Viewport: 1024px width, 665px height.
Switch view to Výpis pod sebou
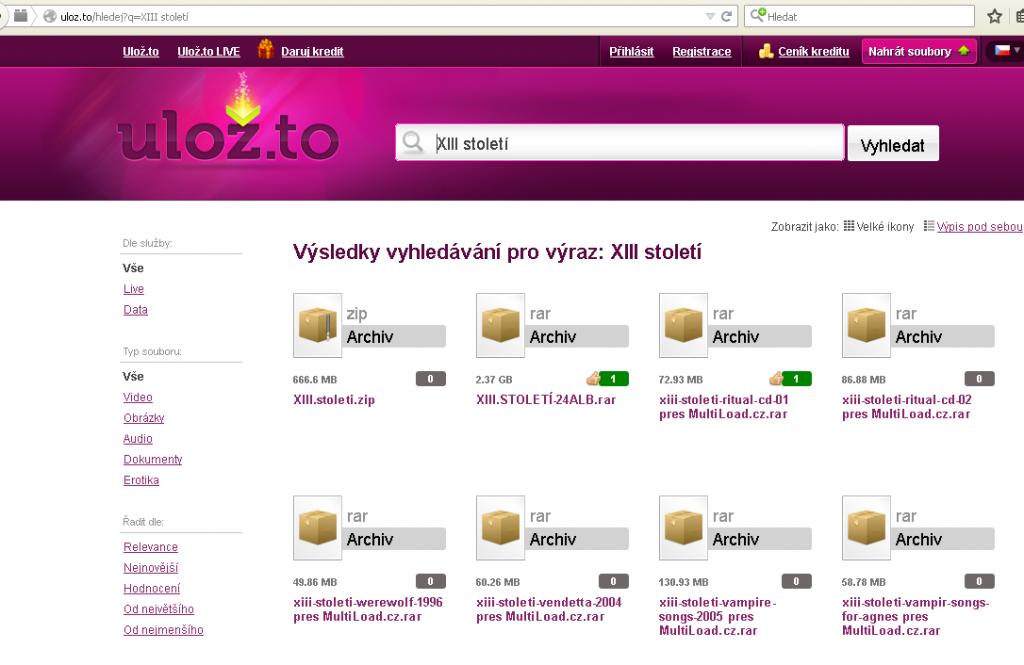point(980,227)
